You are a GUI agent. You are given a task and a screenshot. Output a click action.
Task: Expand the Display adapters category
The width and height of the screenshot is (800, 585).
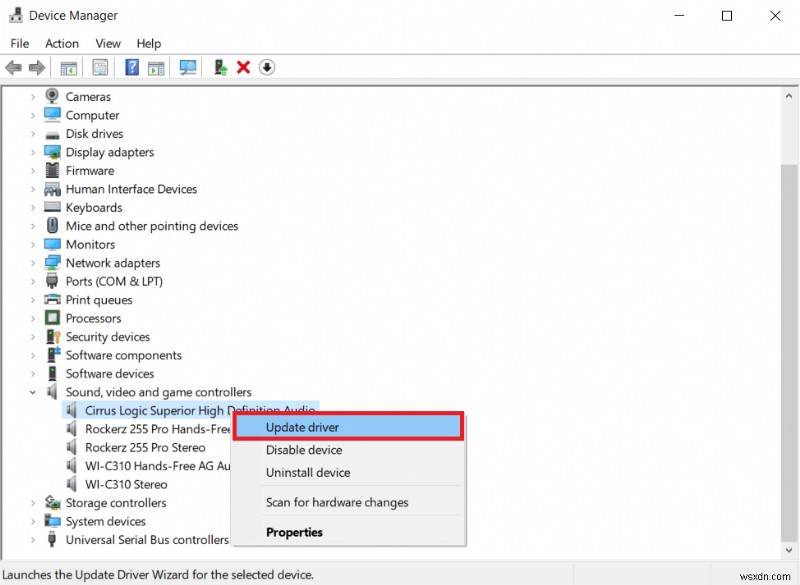(x=33, y=152)
